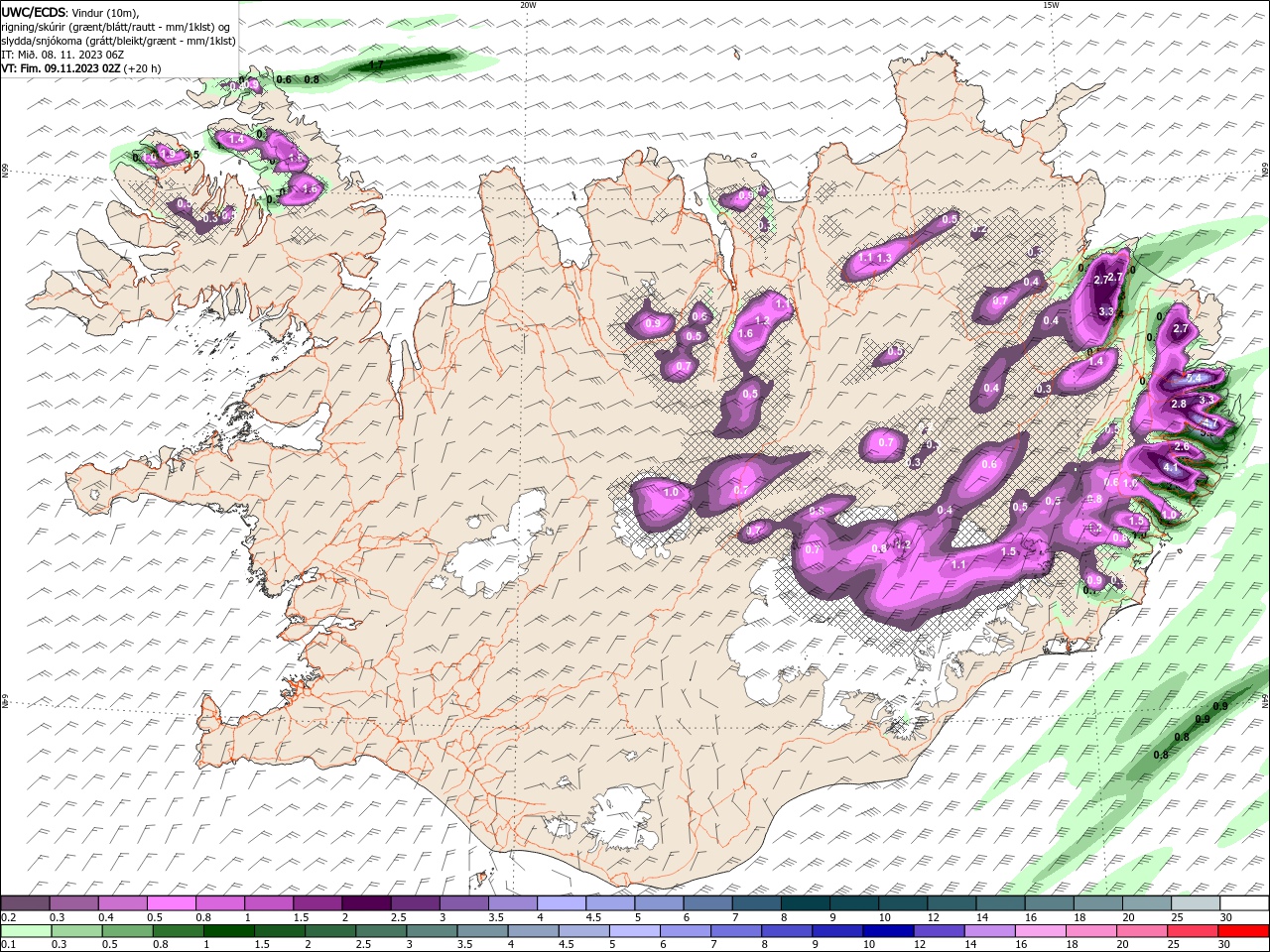Image resolution: width=1270 pixels, height=952 pixels.
Task: Click the valid time 'VT: Fim. 09.11.2023 02Z'
Action: [61, 68]
